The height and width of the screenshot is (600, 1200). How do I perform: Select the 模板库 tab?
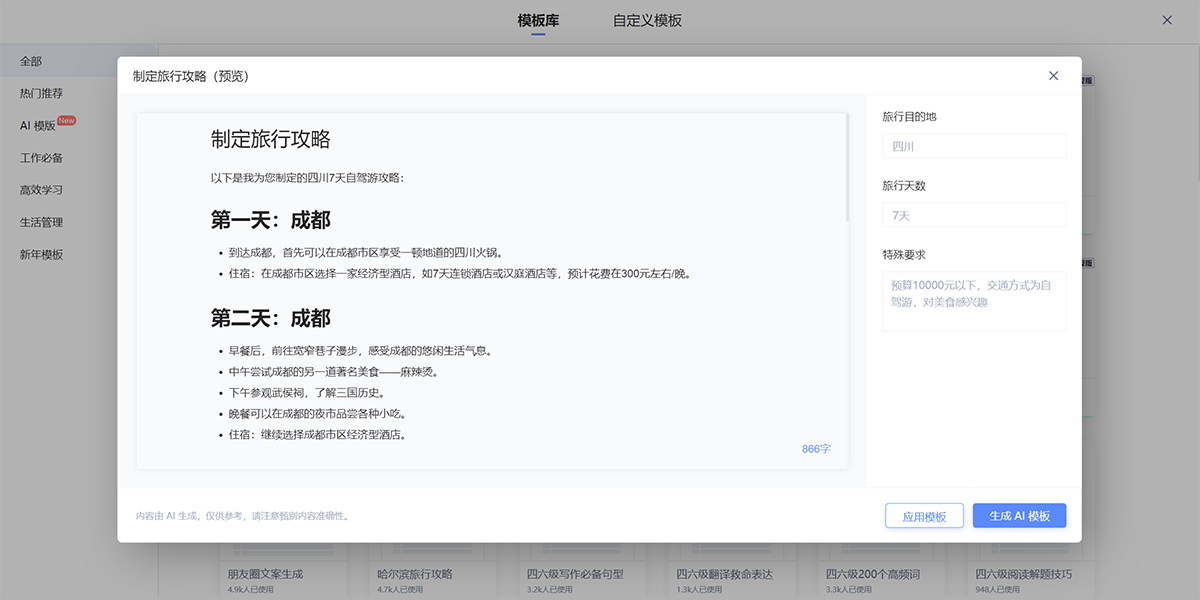pyautogui.click(x=538, y=21)
